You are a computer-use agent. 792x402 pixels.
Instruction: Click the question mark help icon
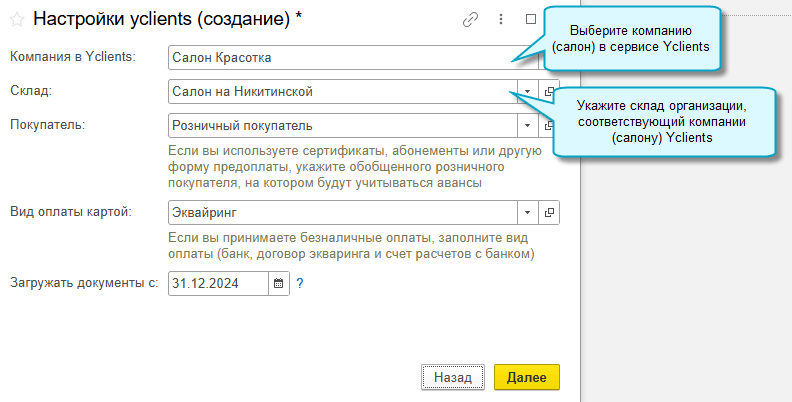299,284
